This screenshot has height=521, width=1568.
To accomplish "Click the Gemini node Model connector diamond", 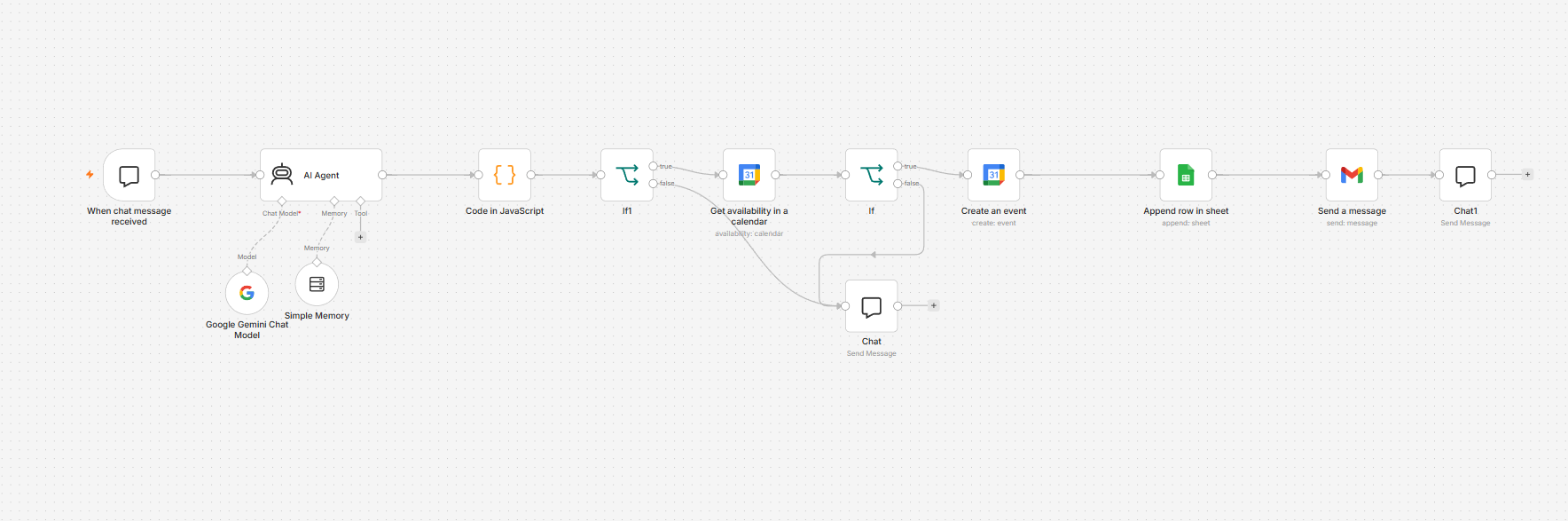I will (247, 271).
